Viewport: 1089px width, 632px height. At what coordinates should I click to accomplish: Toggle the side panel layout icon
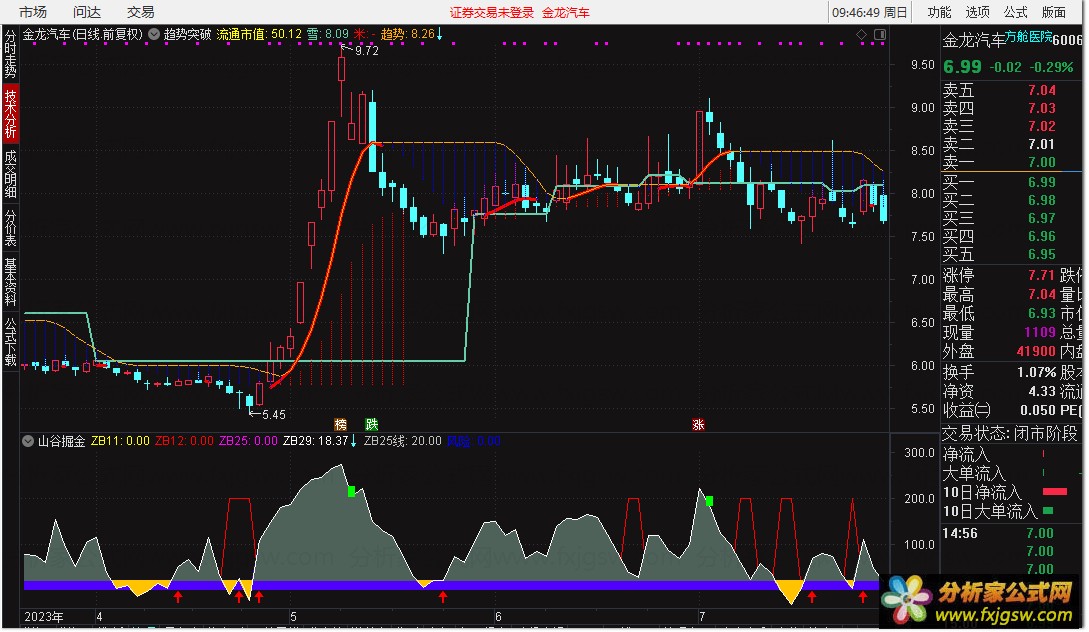879,34
